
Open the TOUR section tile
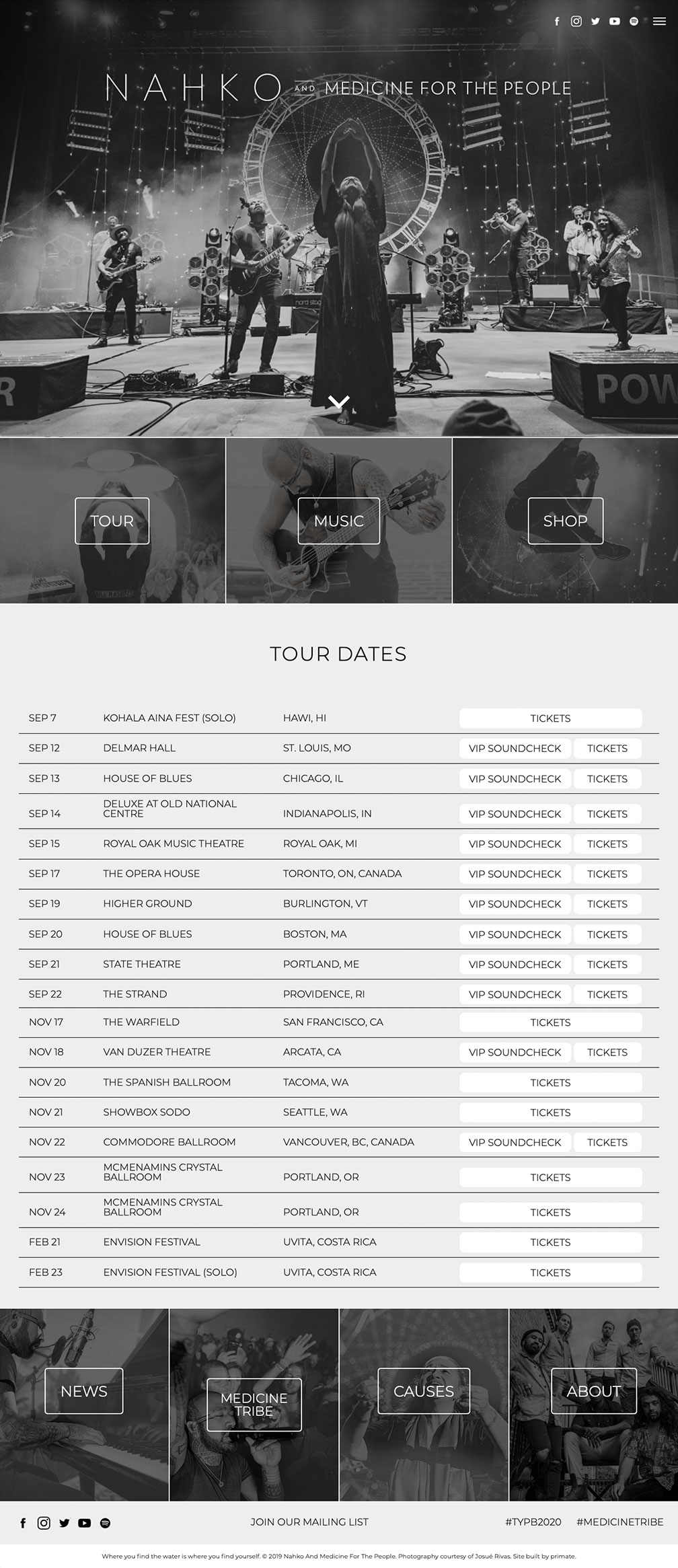click(112, 521)
